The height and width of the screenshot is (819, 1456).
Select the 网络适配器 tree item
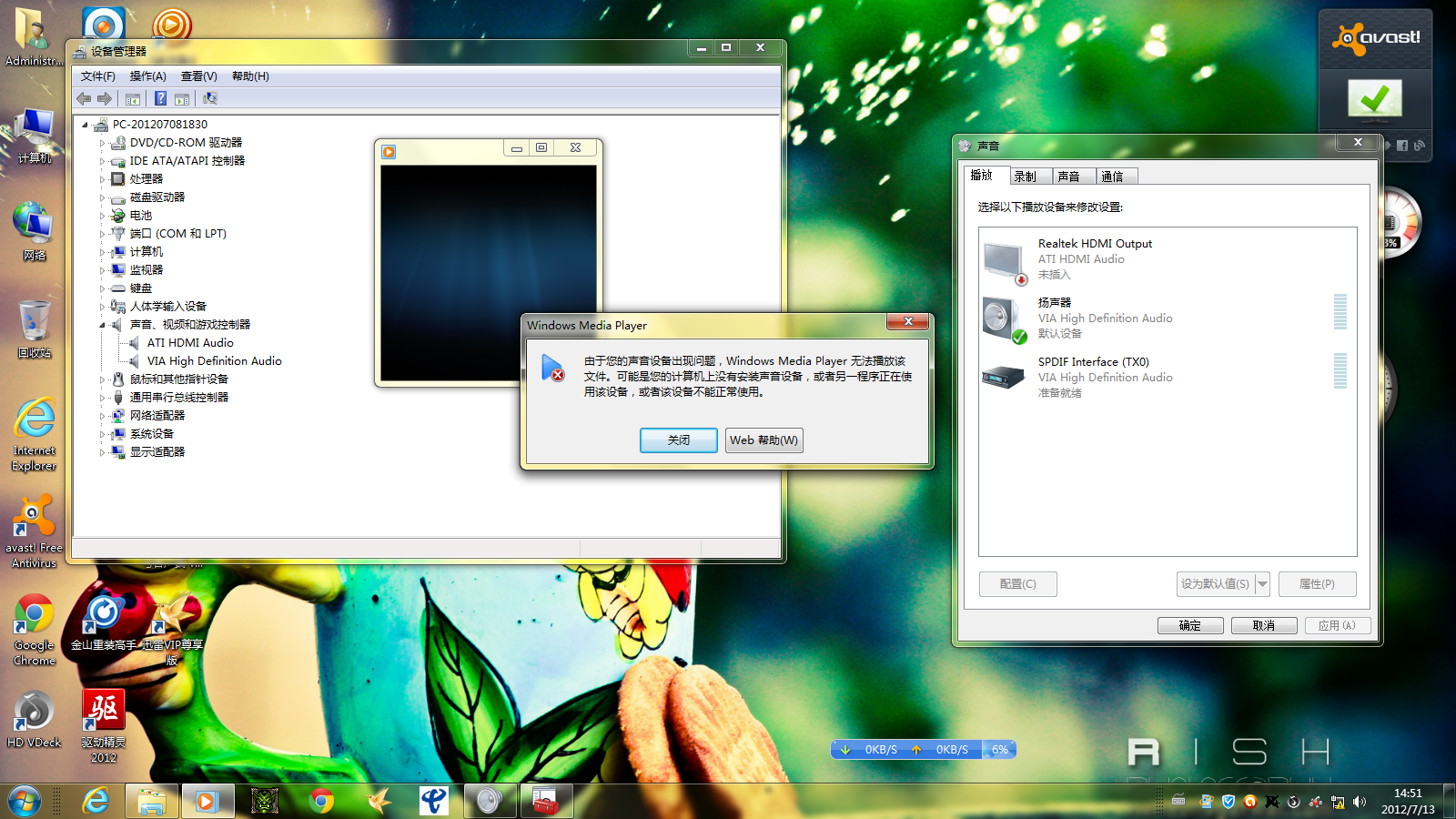click(x=157, y=416)
